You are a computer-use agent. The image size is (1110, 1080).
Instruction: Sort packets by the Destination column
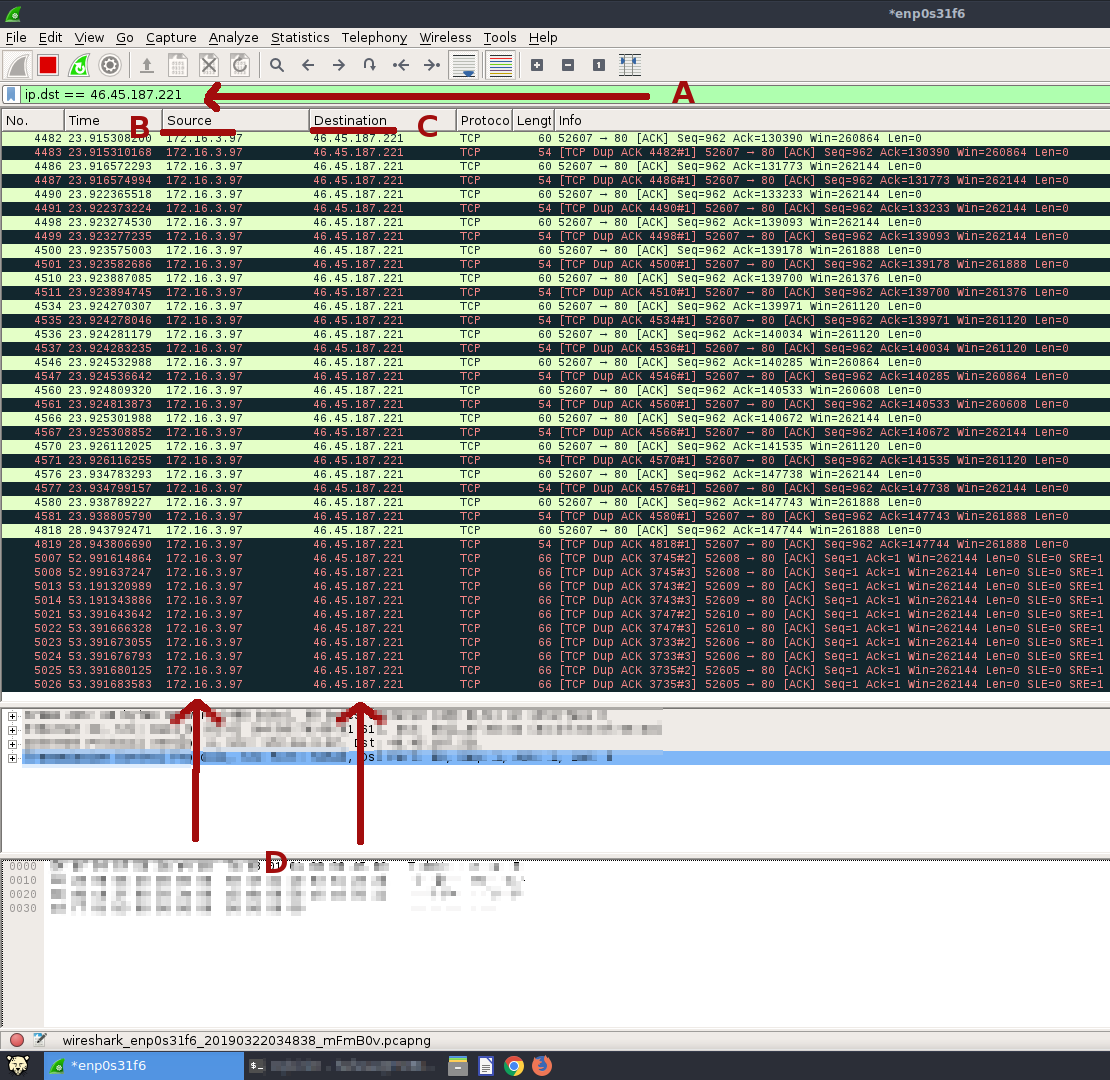point(383,120)
